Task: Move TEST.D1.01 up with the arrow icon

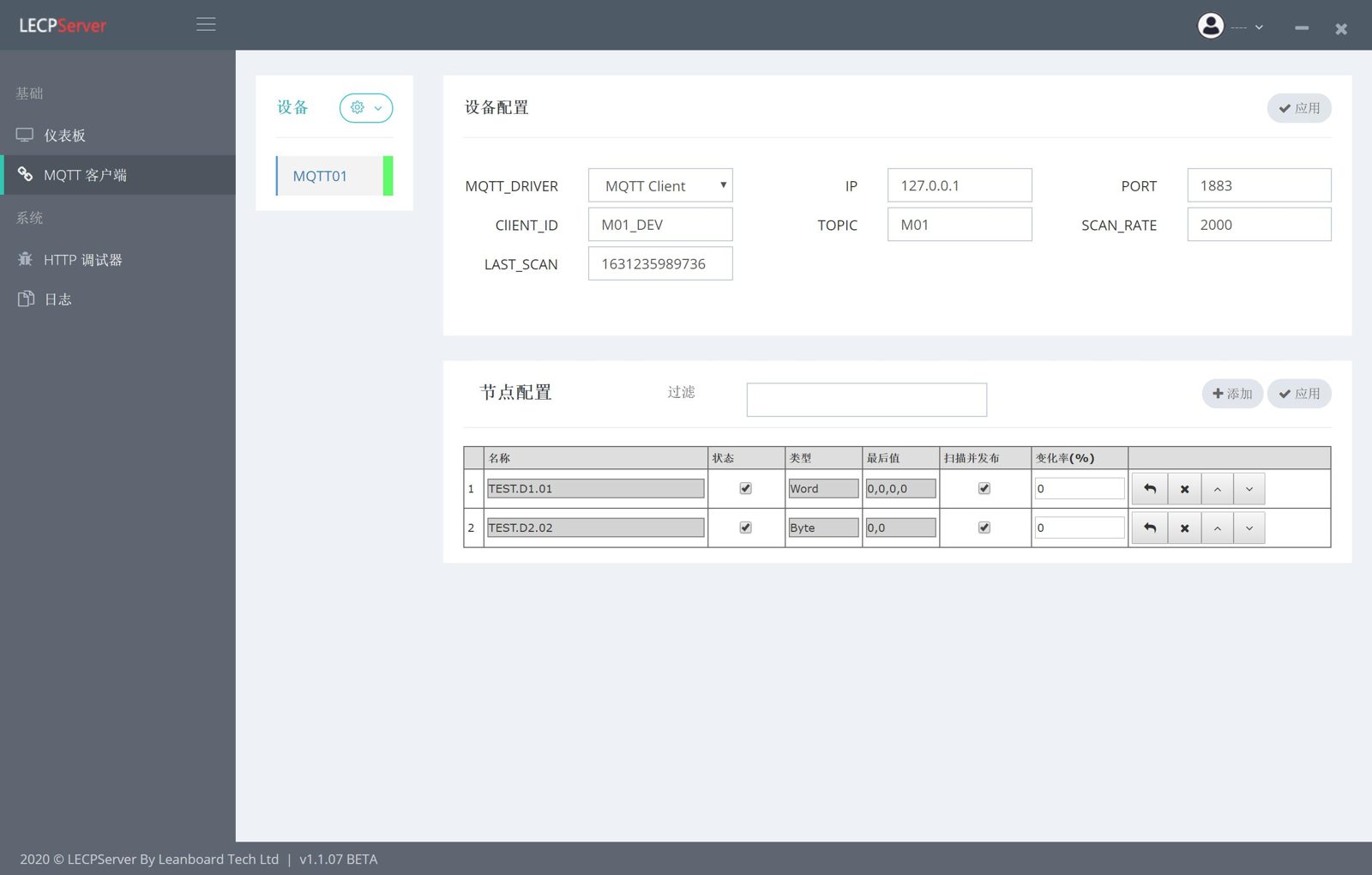Action: point(1217,489)
